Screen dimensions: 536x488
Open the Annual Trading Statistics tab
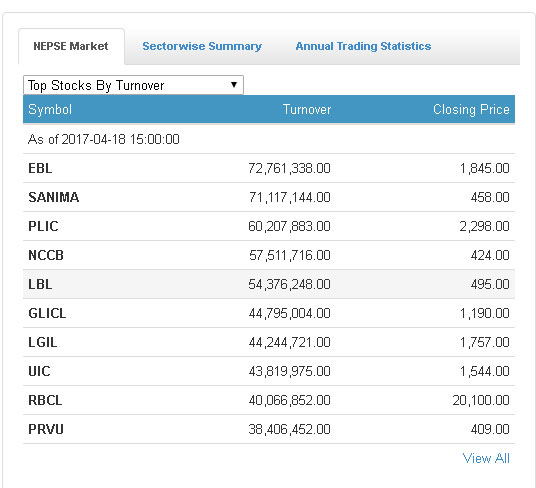click(363, 46)
